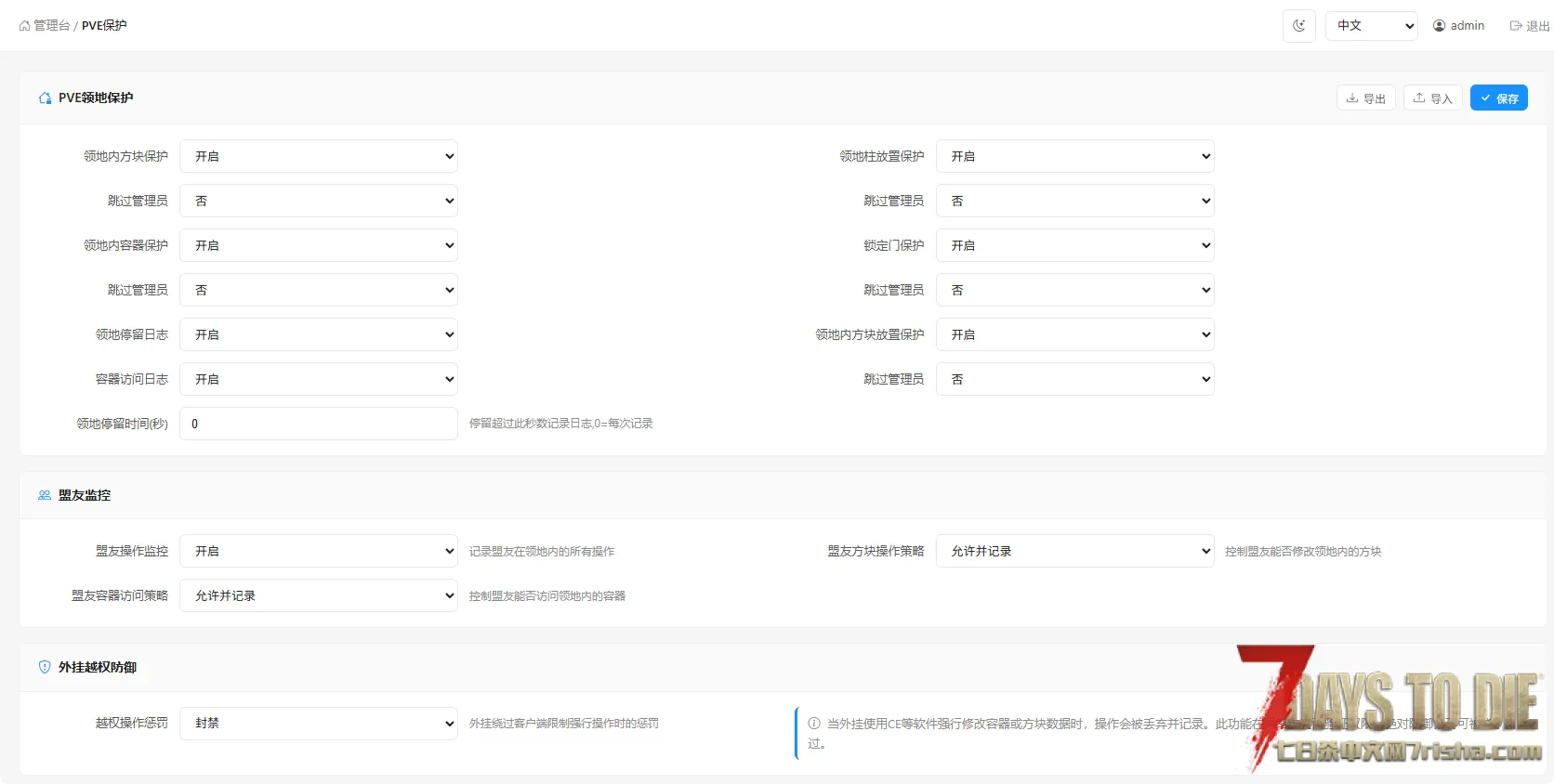Click the 盟友监控 section people icon

click(45, 496)
